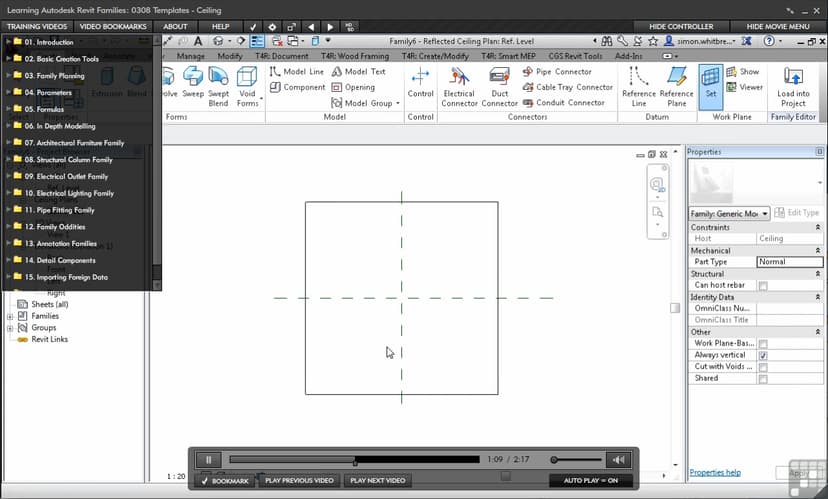This screenshot has width=828, height=499.
Task: Toggle the Shared checkbox
Action: point(763,379)
